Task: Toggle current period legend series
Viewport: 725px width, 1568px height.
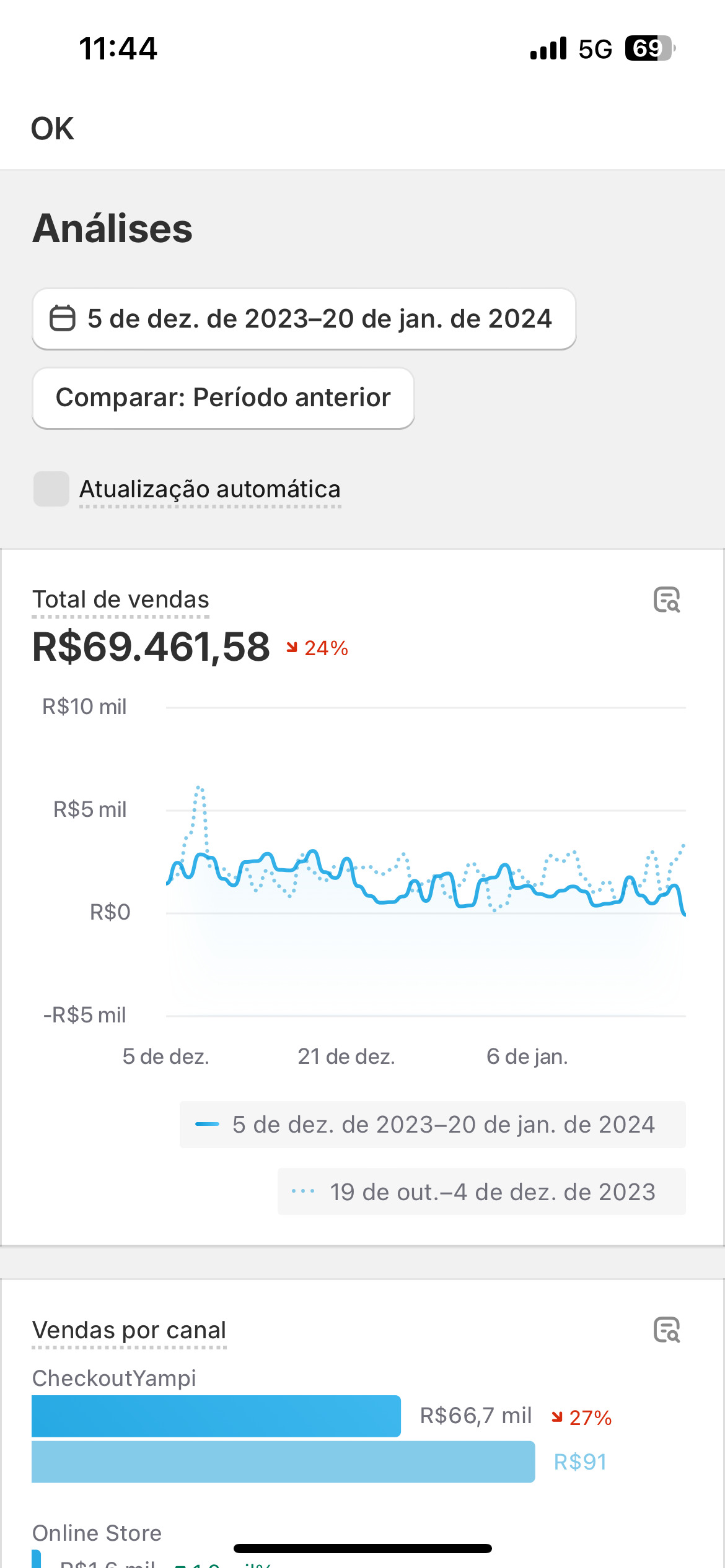Action: click(x=433, y=1125)
